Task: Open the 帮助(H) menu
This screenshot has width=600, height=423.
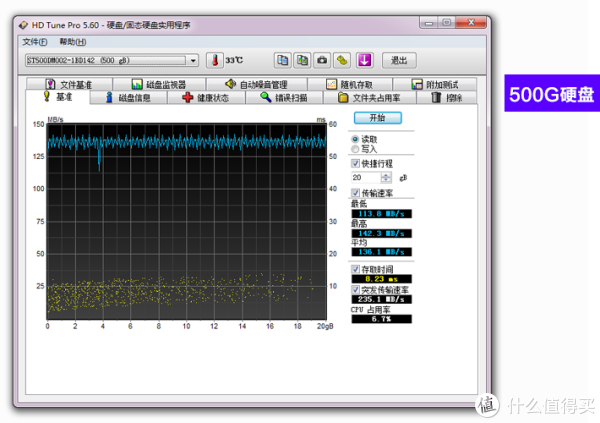Action: [73, 42]
